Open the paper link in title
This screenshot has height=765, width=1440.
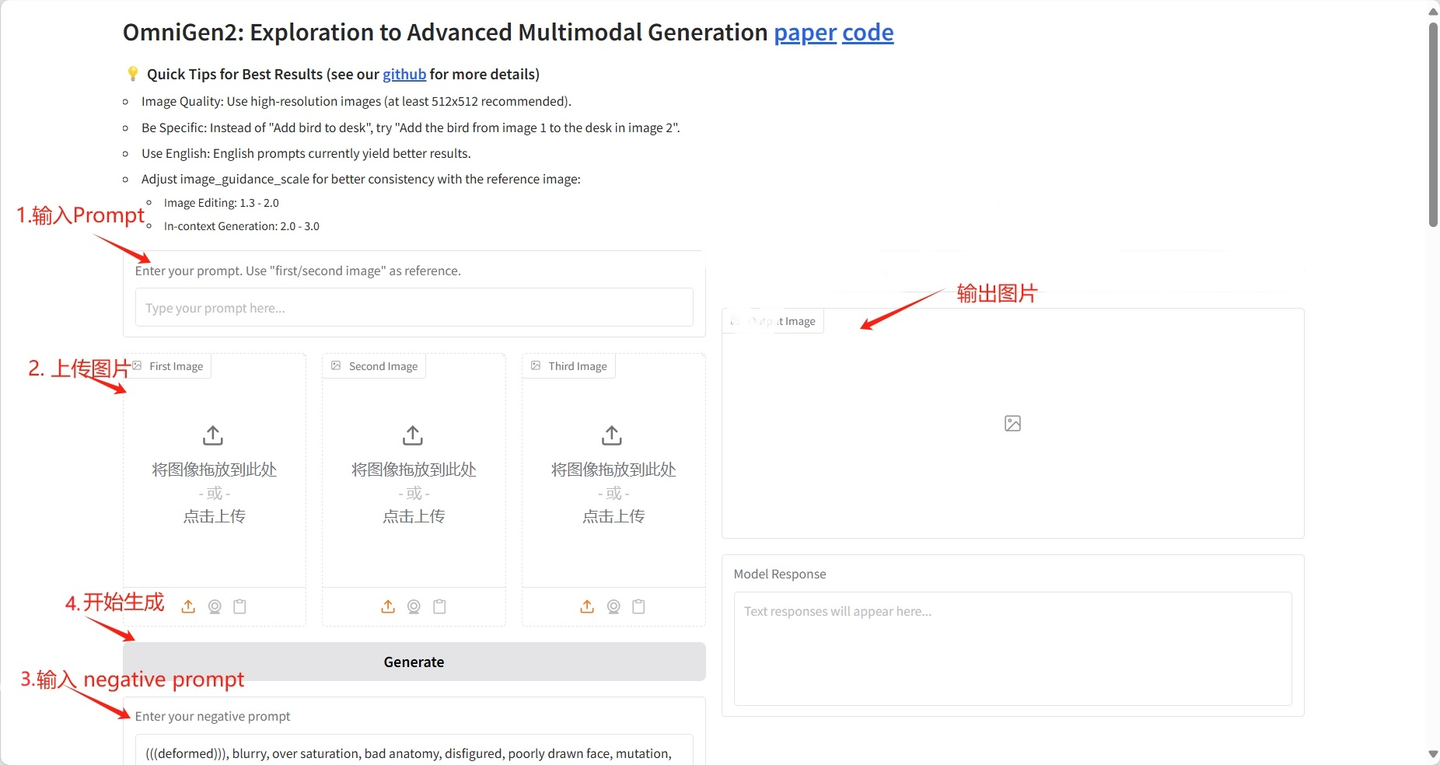(x=805, y=32)
